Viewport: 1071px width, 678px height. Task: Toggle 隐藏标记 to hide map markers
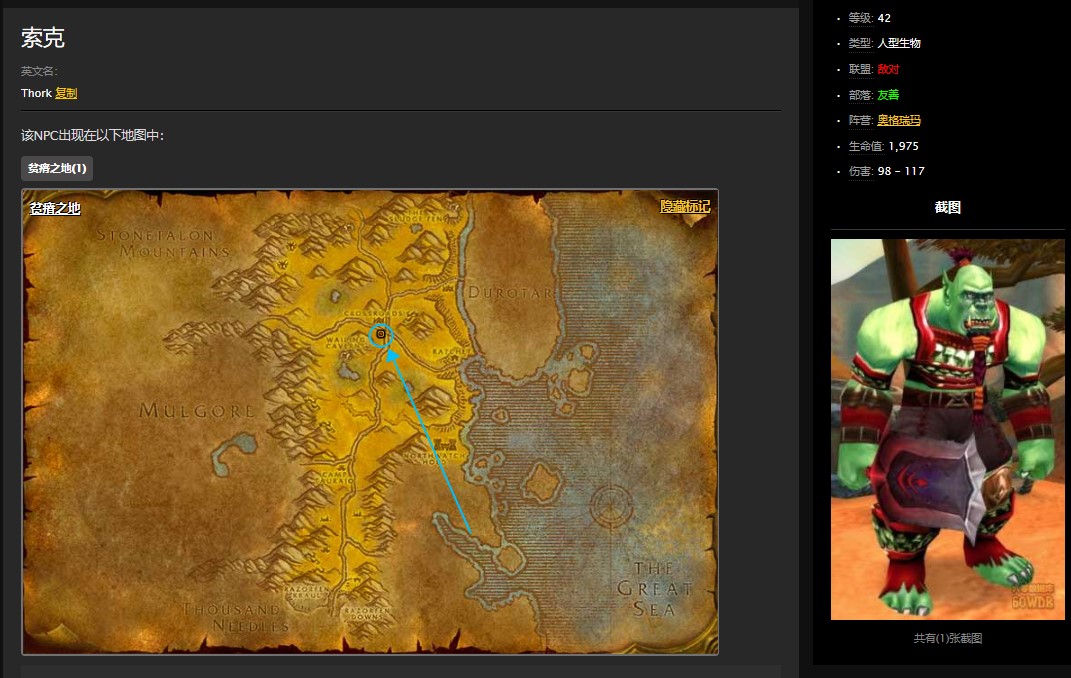[x=685, y=207]
